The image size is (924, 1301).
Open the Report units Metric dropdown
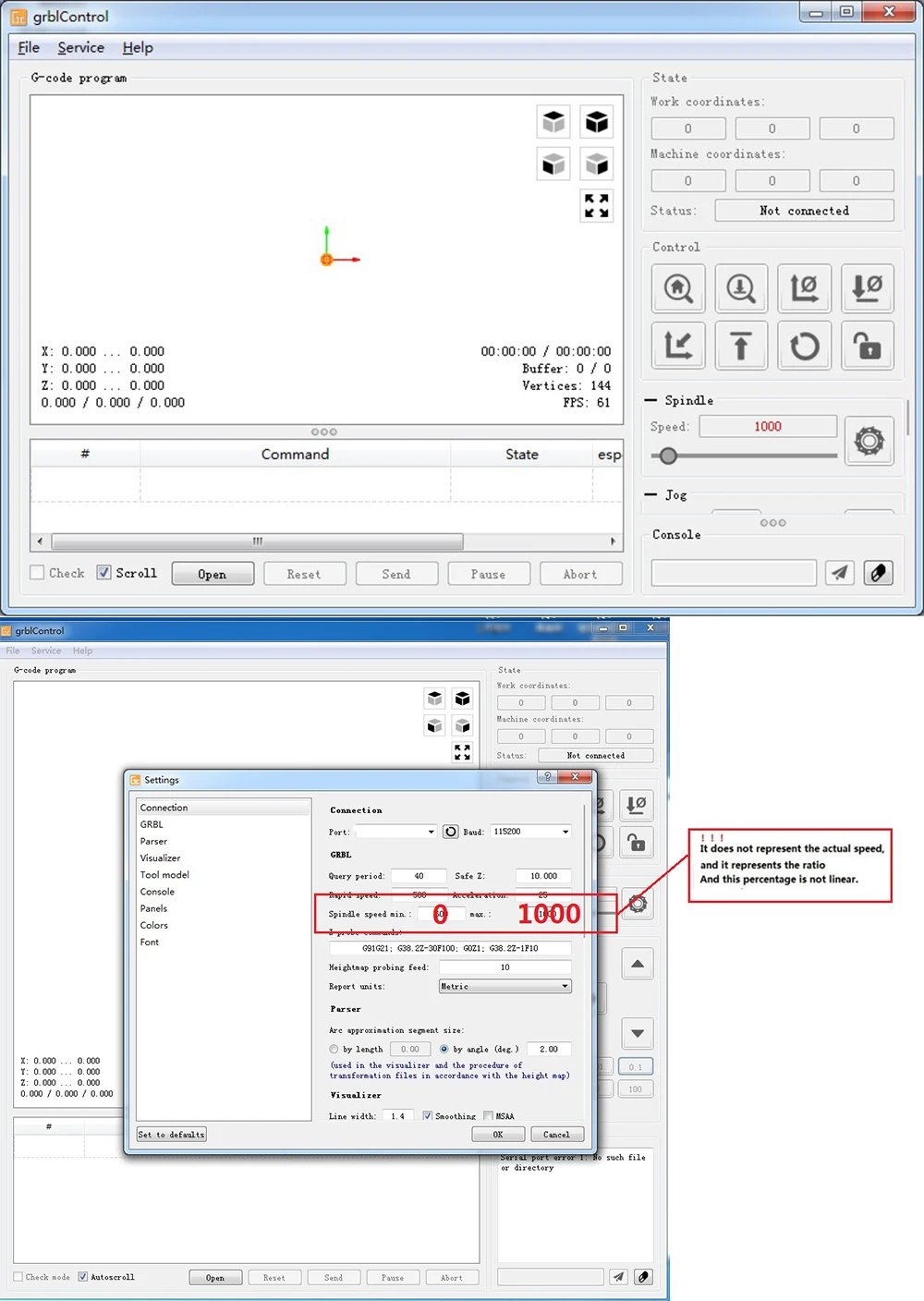(x=505, y=986)
